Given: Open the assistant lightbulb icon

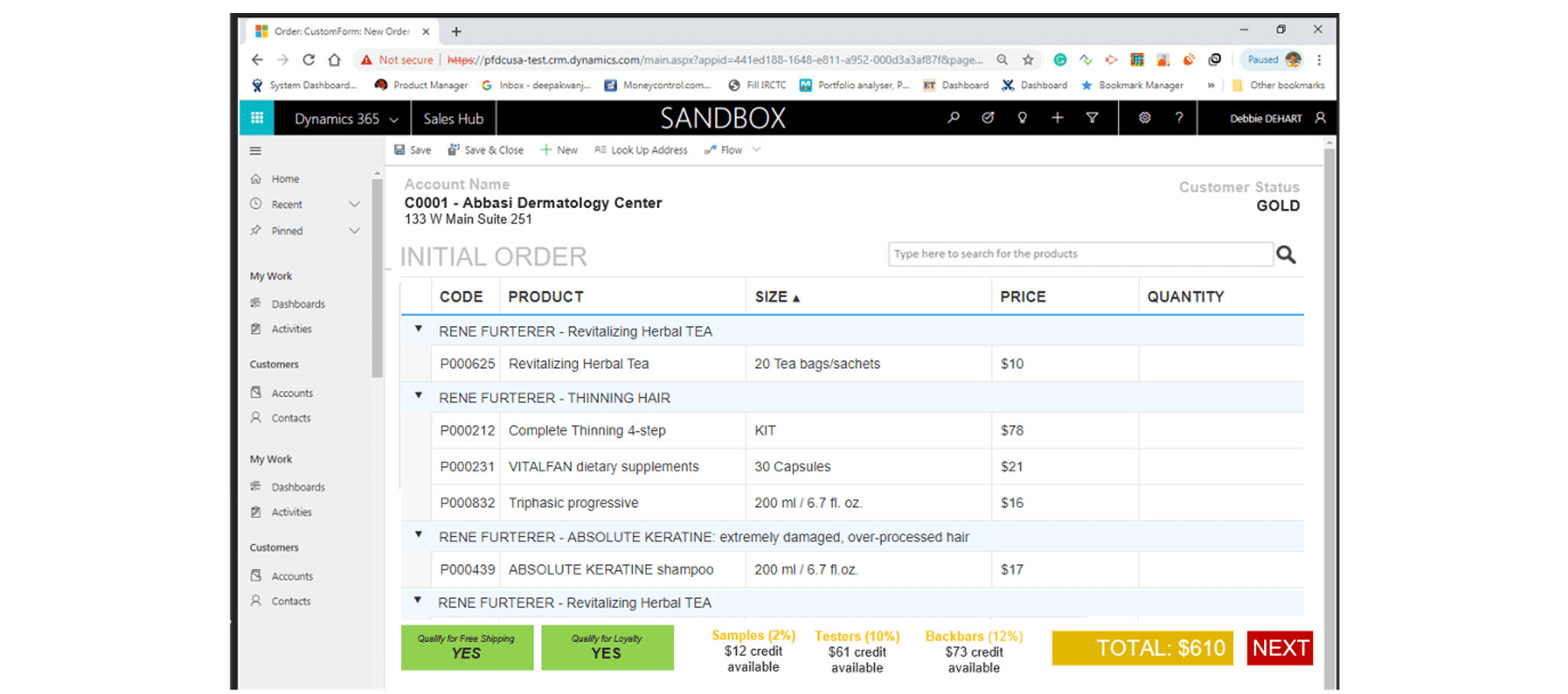Looking at the screenshot, I should 1022,118.
